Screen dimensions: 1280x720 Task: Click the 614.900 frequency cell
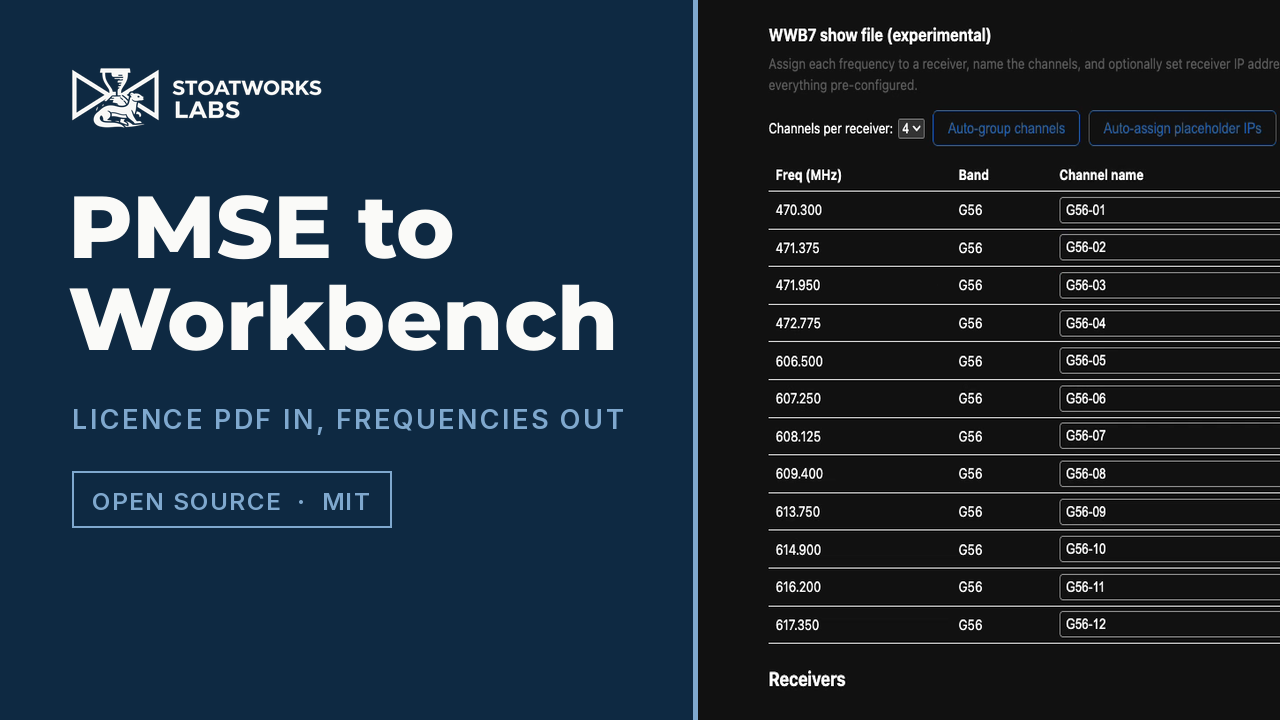coord(798,549)
